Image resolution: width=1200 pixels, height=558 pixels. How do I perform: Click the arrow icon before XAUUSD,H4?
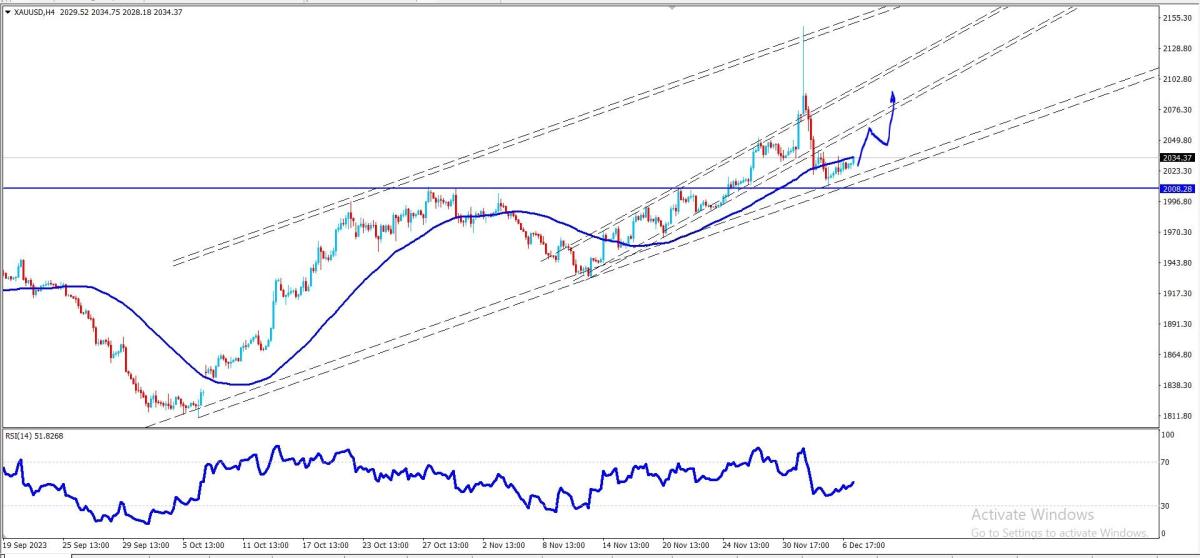coord(8,11)
